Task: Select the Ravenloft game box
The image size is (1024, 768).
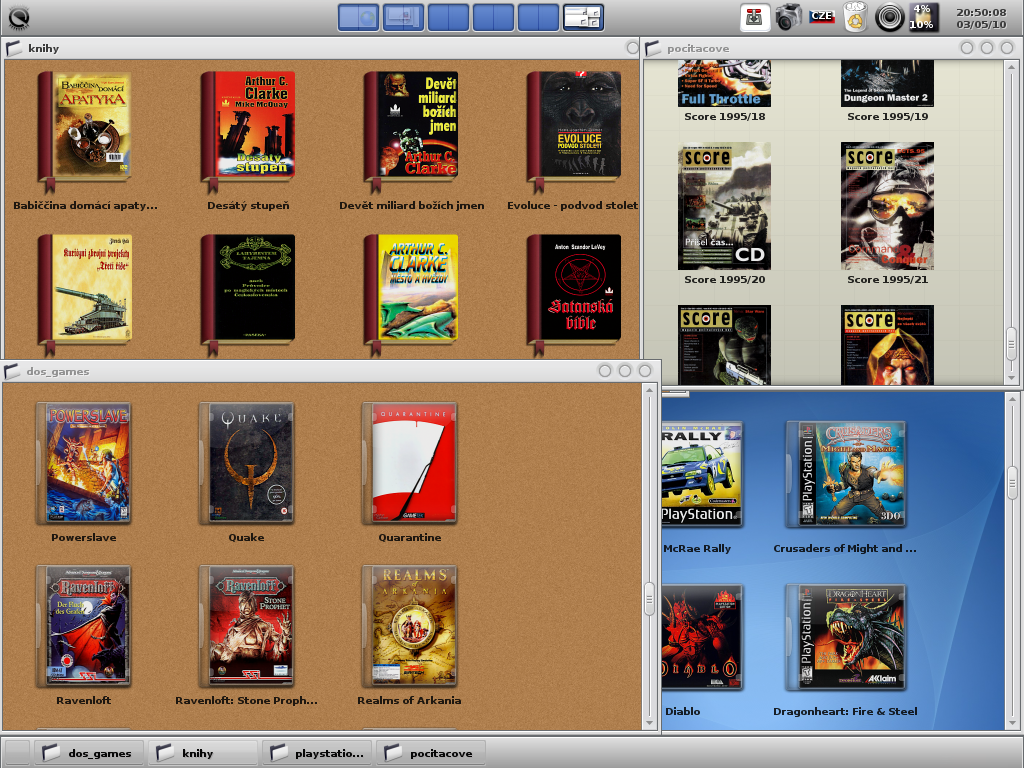Action: point(84,626)
